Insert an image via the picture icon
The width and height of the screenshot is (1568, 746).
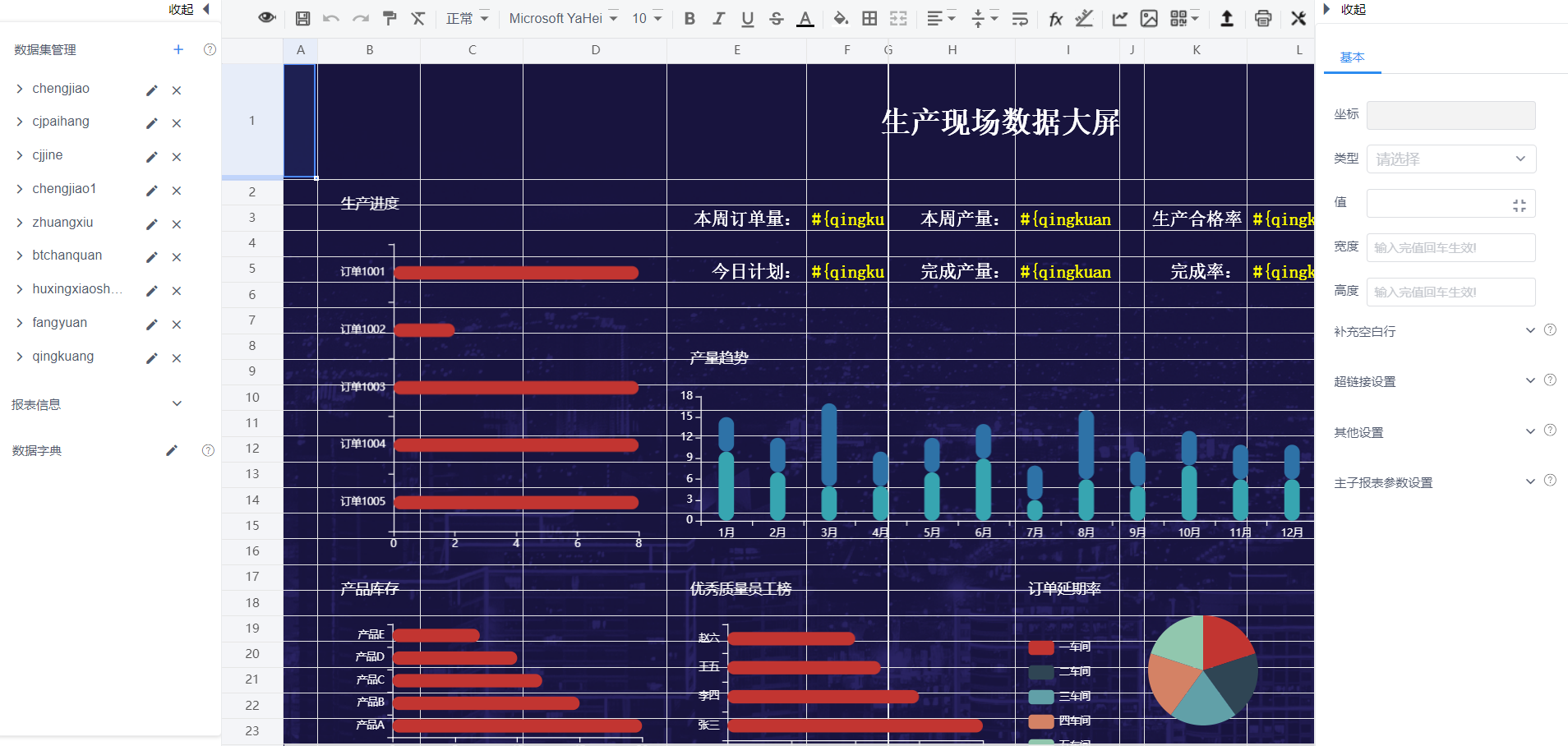point(1149,18)
